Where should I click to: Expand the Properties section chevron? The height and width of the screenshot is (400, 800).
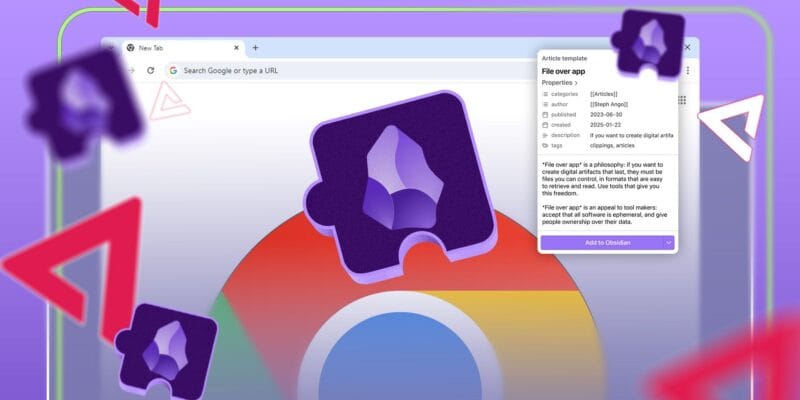(576, 83)
